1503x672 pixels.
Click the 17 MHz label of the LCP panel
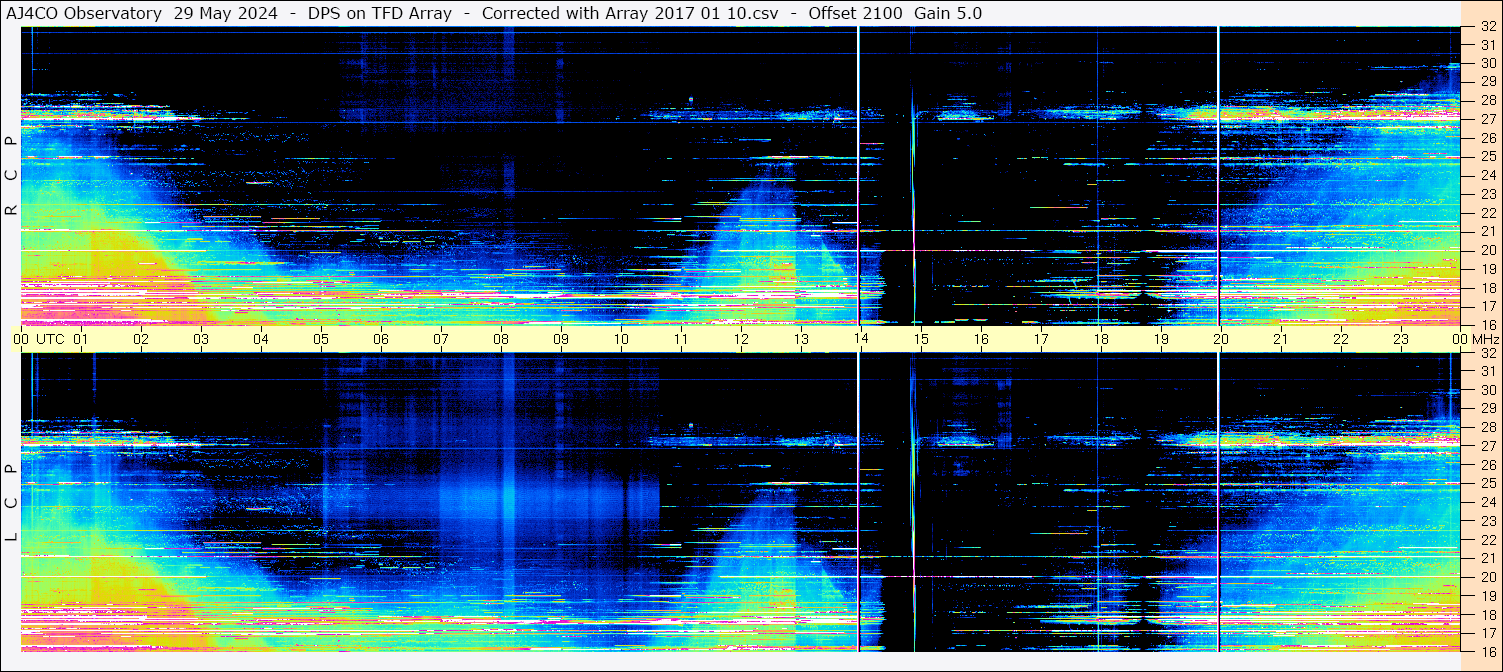coord(1487,633)
